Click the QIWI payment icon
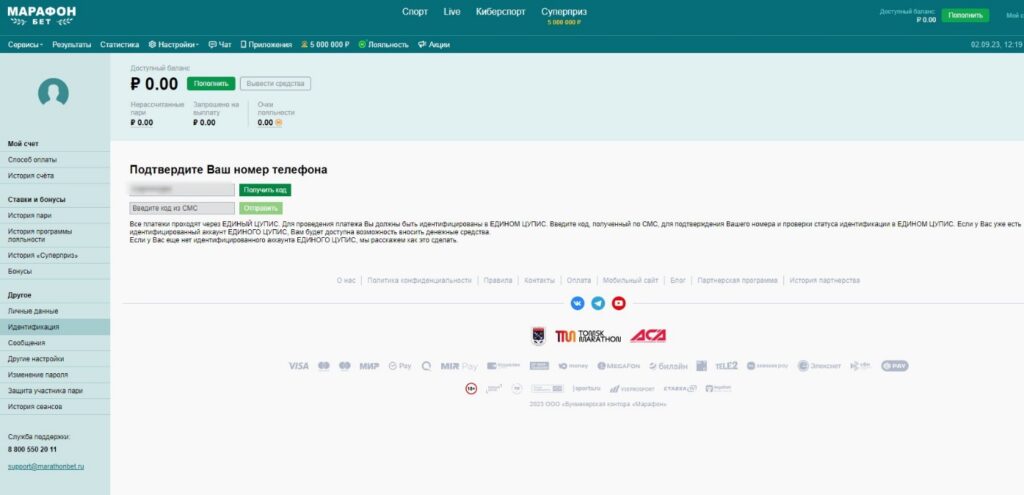 coord(426,366)
